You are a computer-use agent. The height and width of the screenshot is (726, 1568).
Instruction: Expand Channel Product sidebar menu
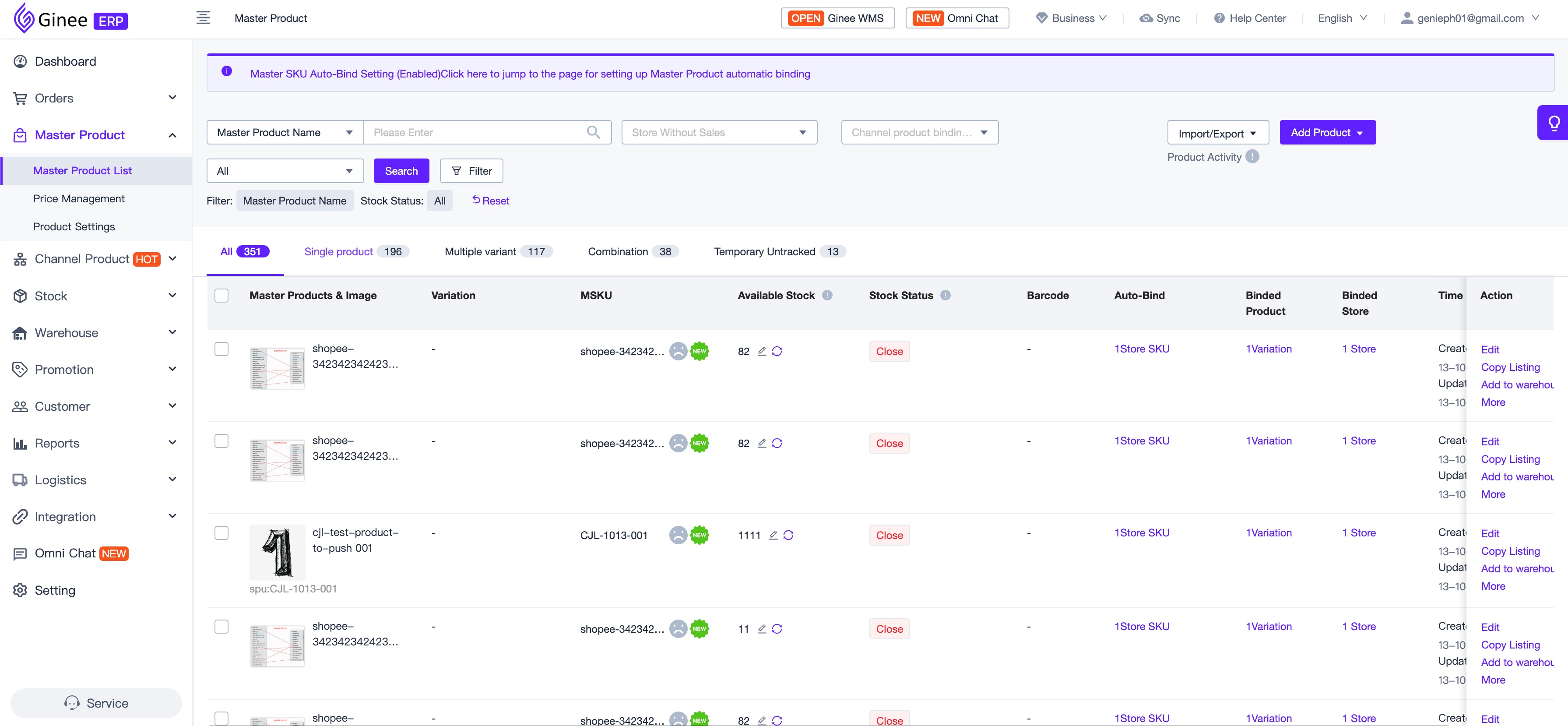tap(96, 260)
